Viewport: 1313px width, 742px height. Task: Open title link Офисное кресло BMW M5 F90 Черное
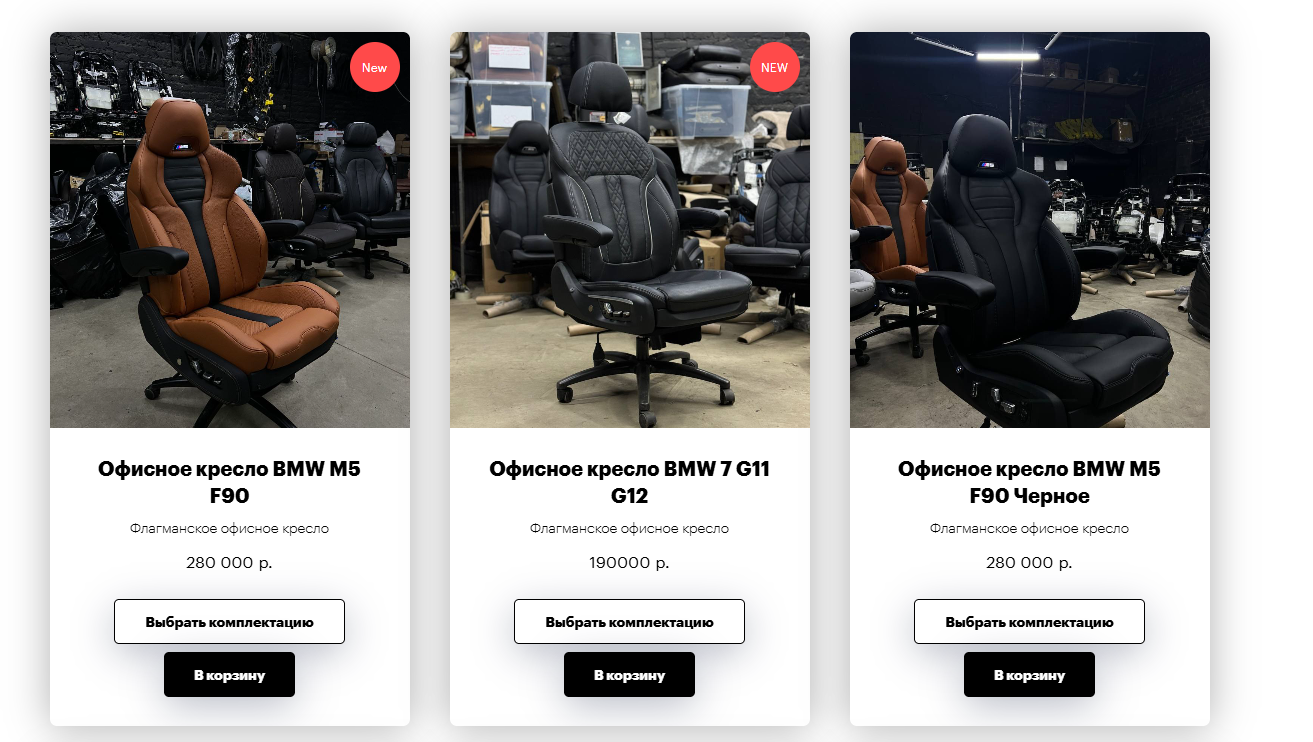(1030, 482)
